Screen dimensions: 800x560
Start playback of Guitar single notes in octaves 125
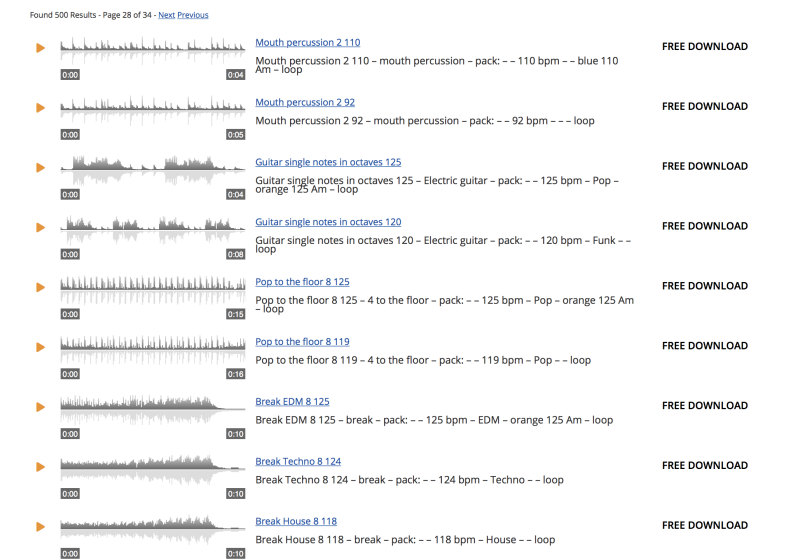(x=40, y=167)
